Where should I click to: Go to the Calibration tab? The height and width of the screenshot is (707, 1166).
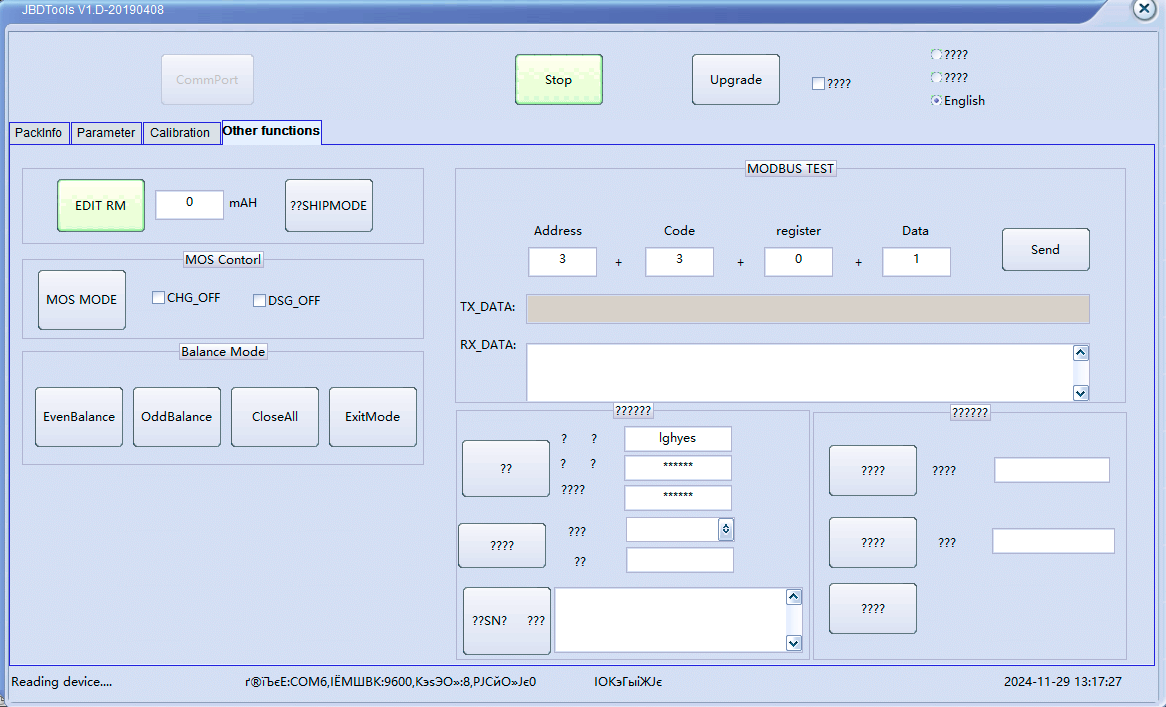[181, 133]
